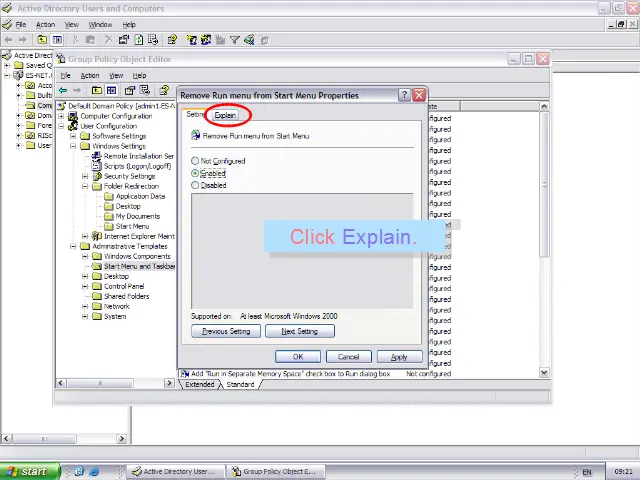Click the Create New User icon in Active Directory

point(191,40)
